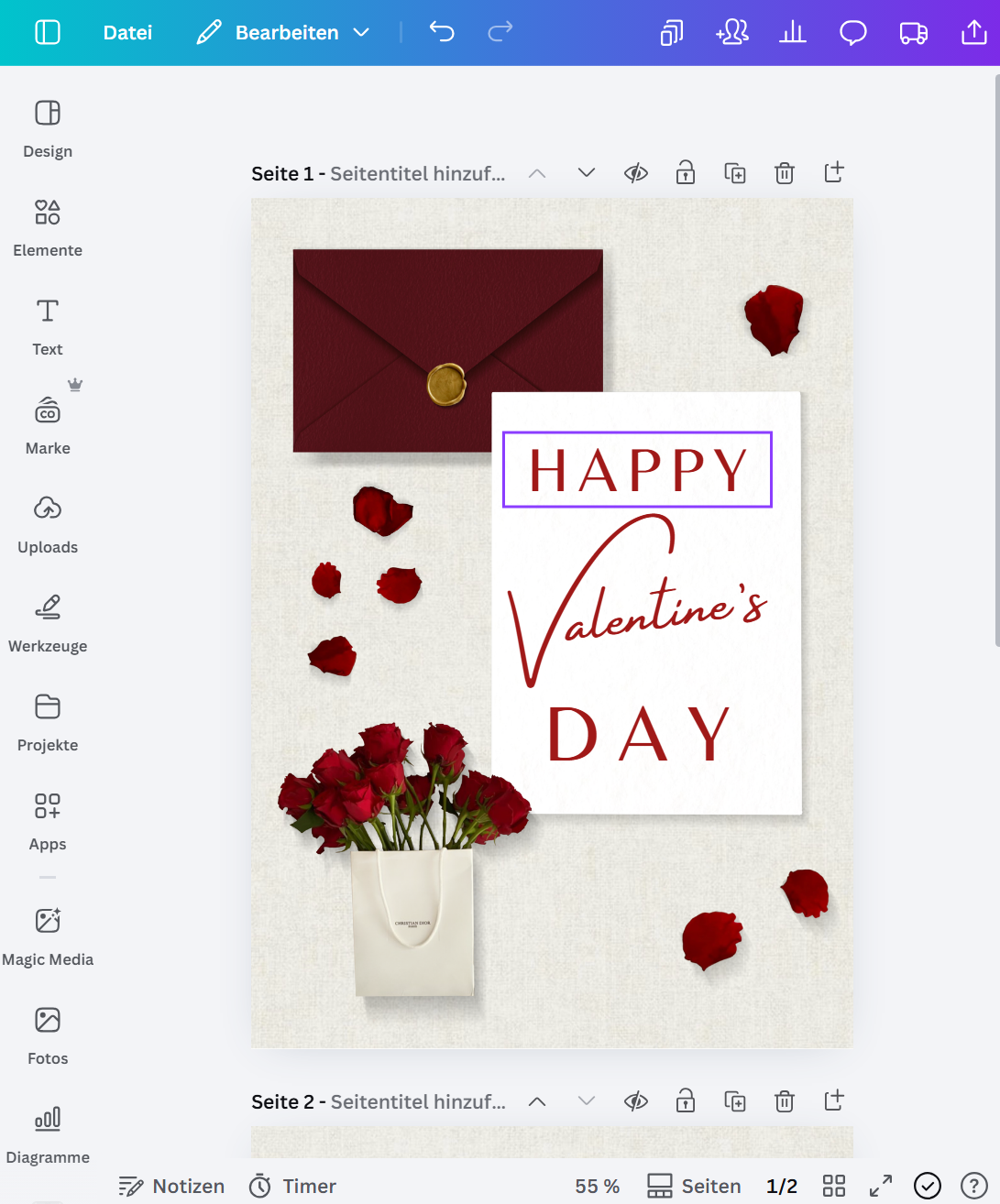Open the comments speech bubble icon
This screenshot has height=1204, width=1000.
853,33
